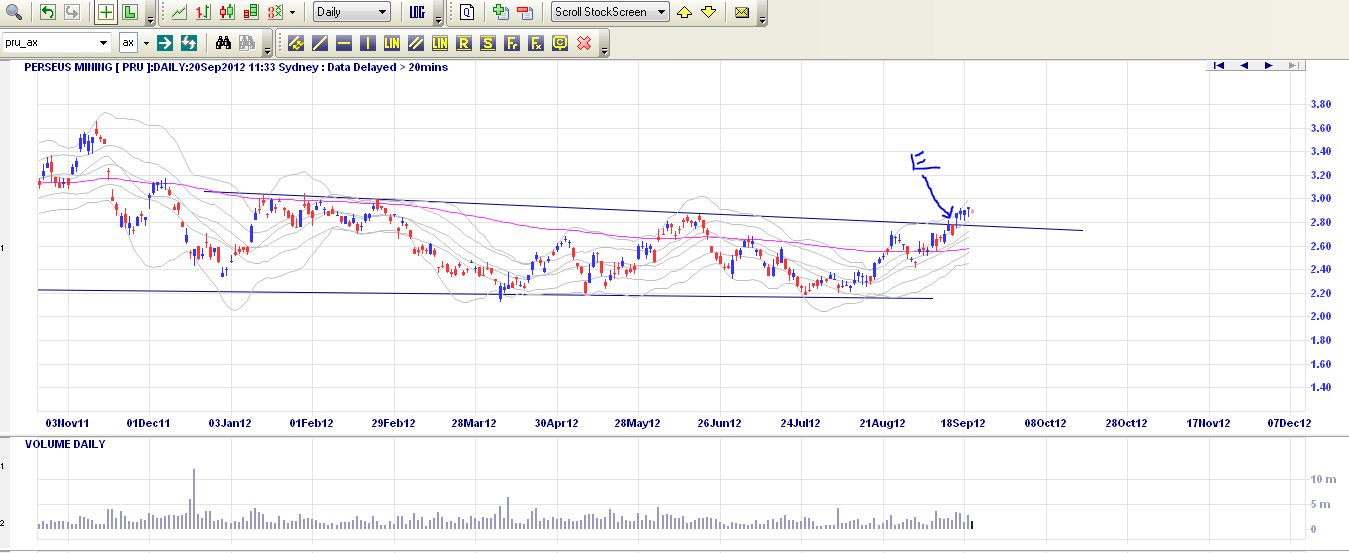Click the greyed jump-to-end arrow

[x=1294, y=65]
